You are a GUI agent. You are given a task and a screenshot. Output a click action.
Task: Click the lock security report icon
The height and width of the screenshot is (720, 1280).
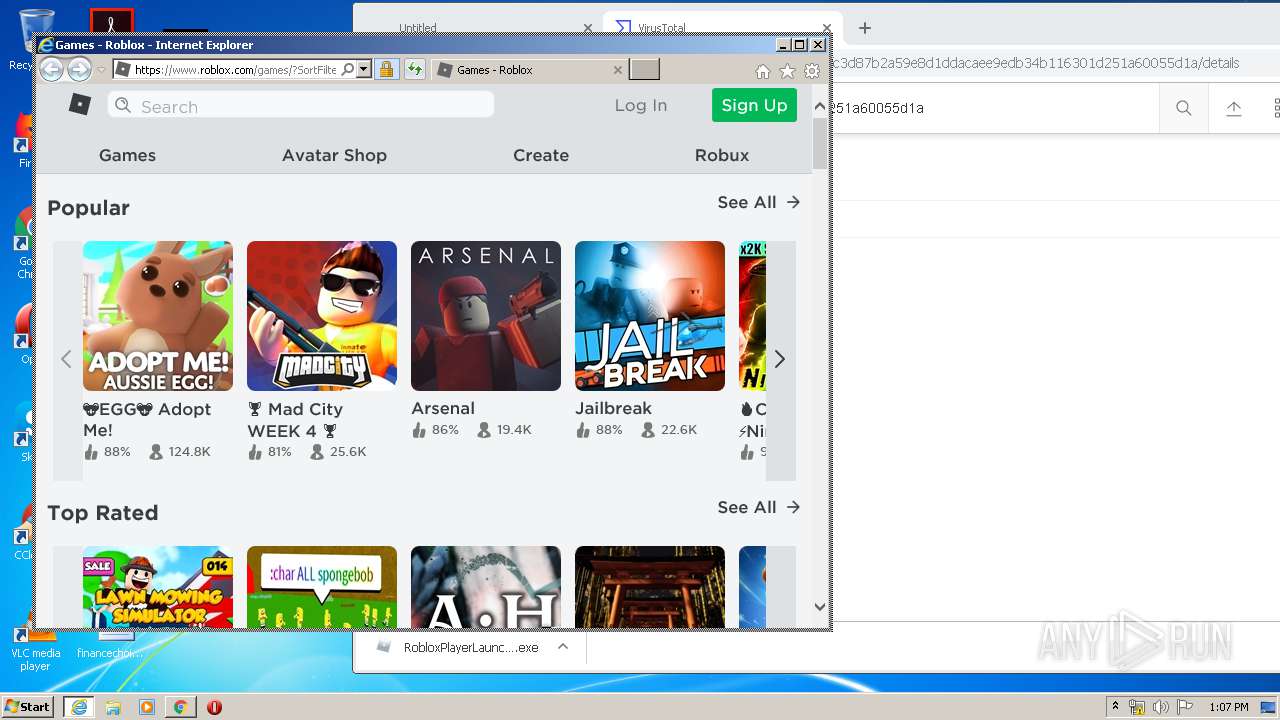pyautogui.click(x=386, y=70)
